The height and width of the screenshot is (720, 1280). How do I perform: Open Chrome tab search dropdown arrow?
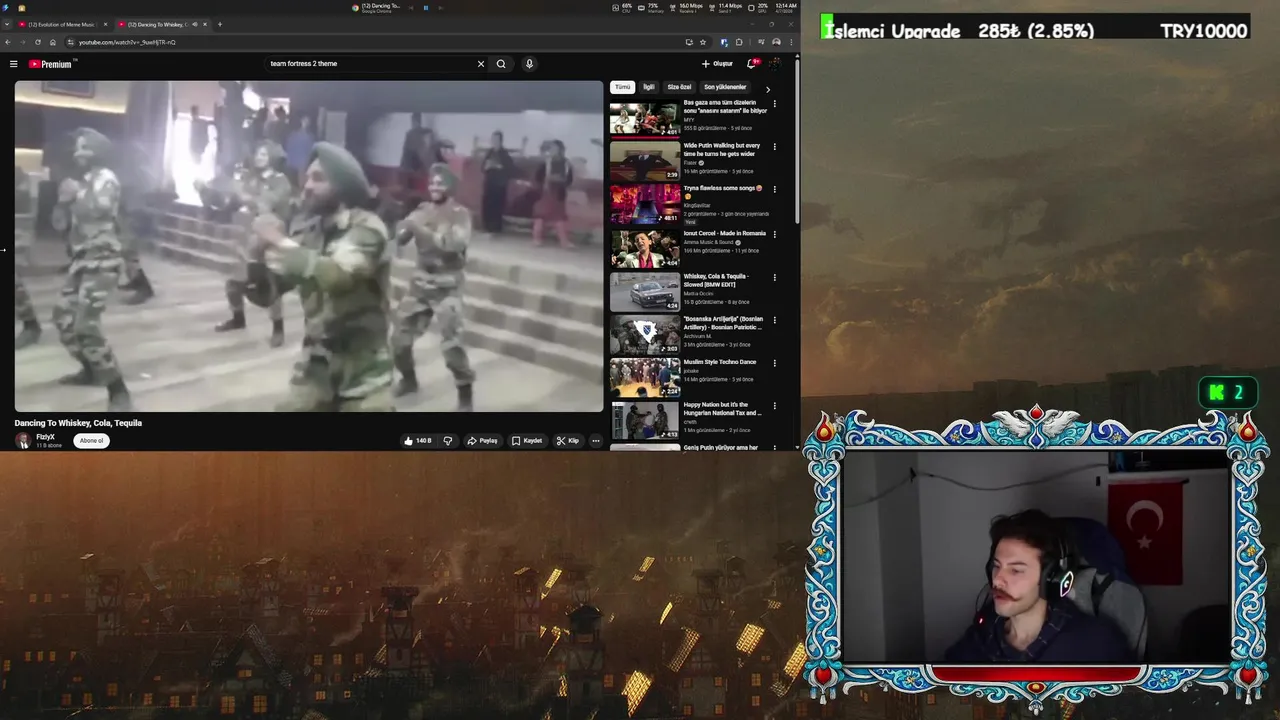(7, 24)
